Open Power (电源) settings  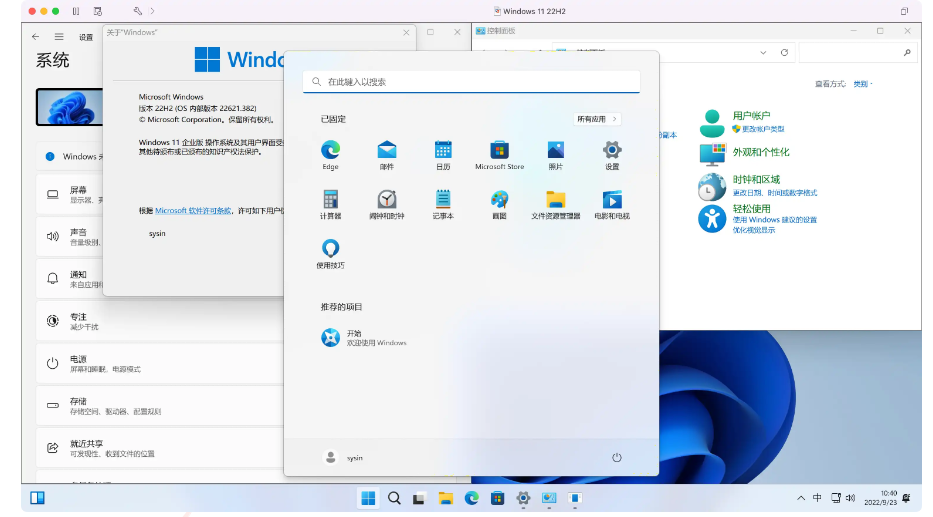point(159,364)
